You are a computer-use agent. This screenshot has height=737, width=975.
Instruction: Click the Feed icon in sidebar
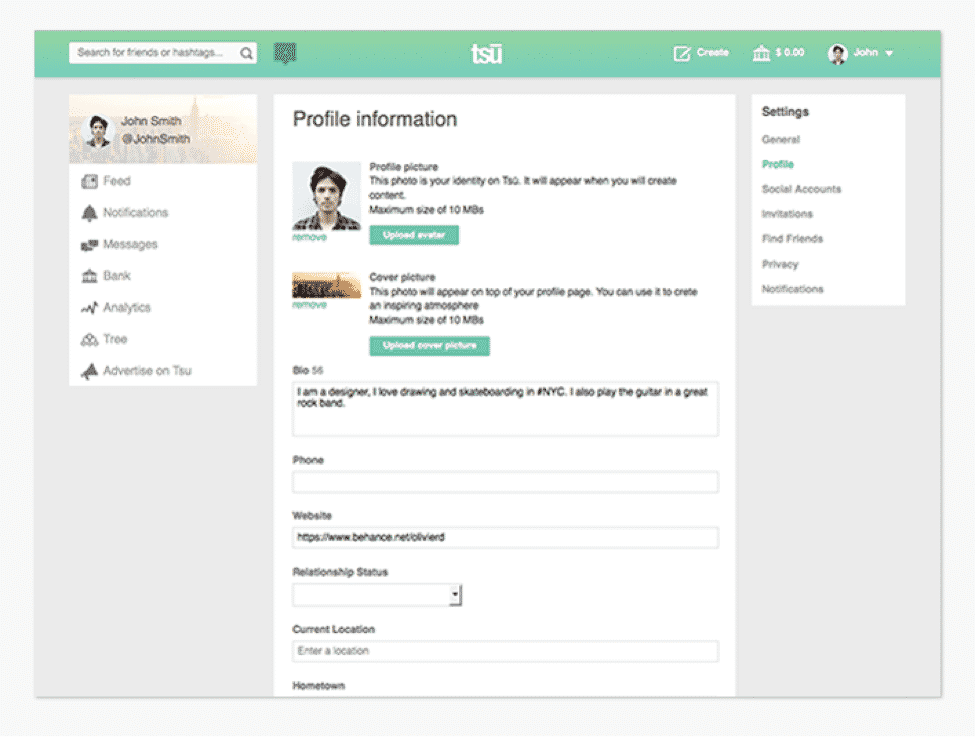(x=89, y=182)
